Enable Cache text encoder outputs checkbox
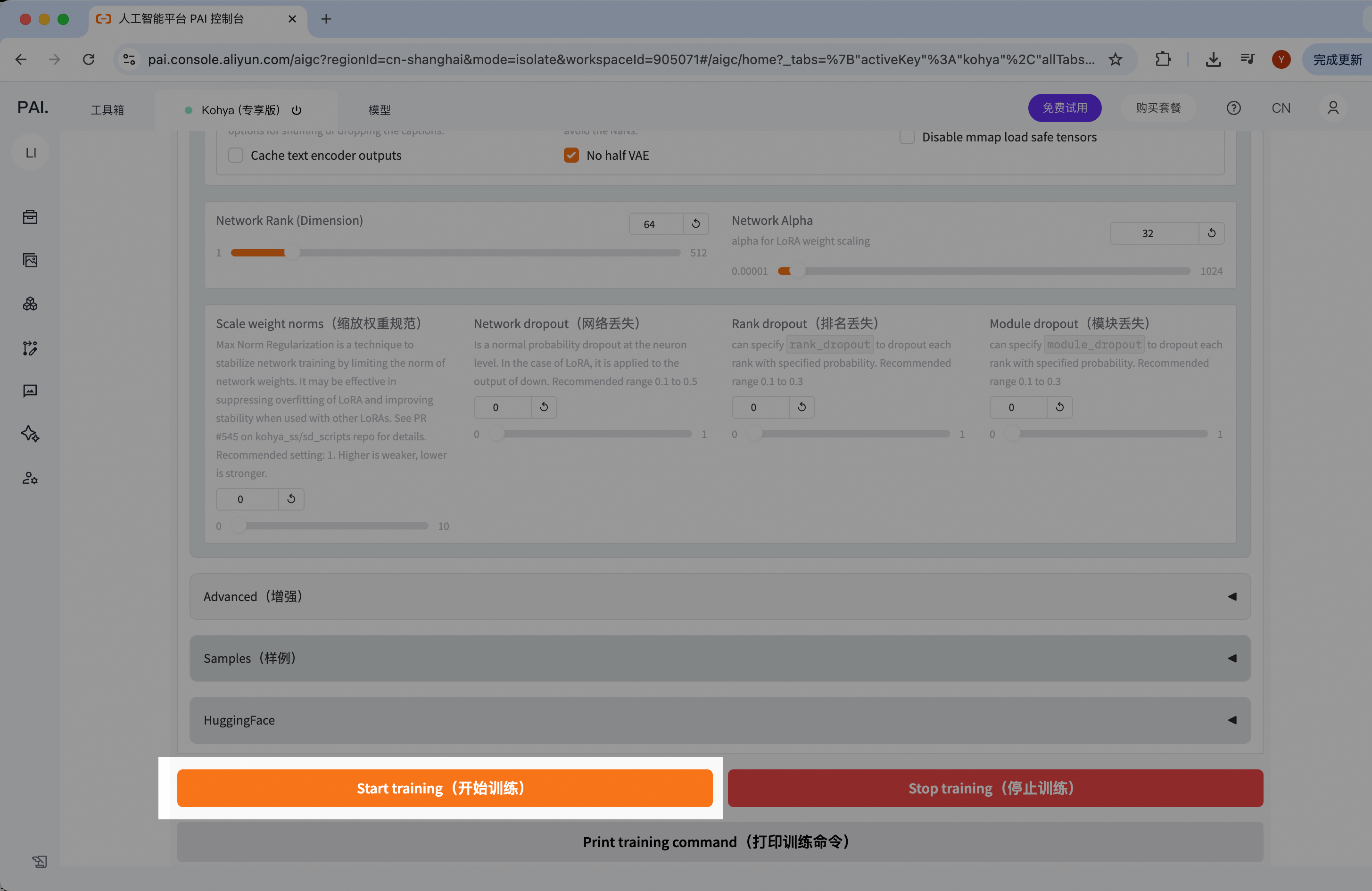1372x891 pixels. 236,156
